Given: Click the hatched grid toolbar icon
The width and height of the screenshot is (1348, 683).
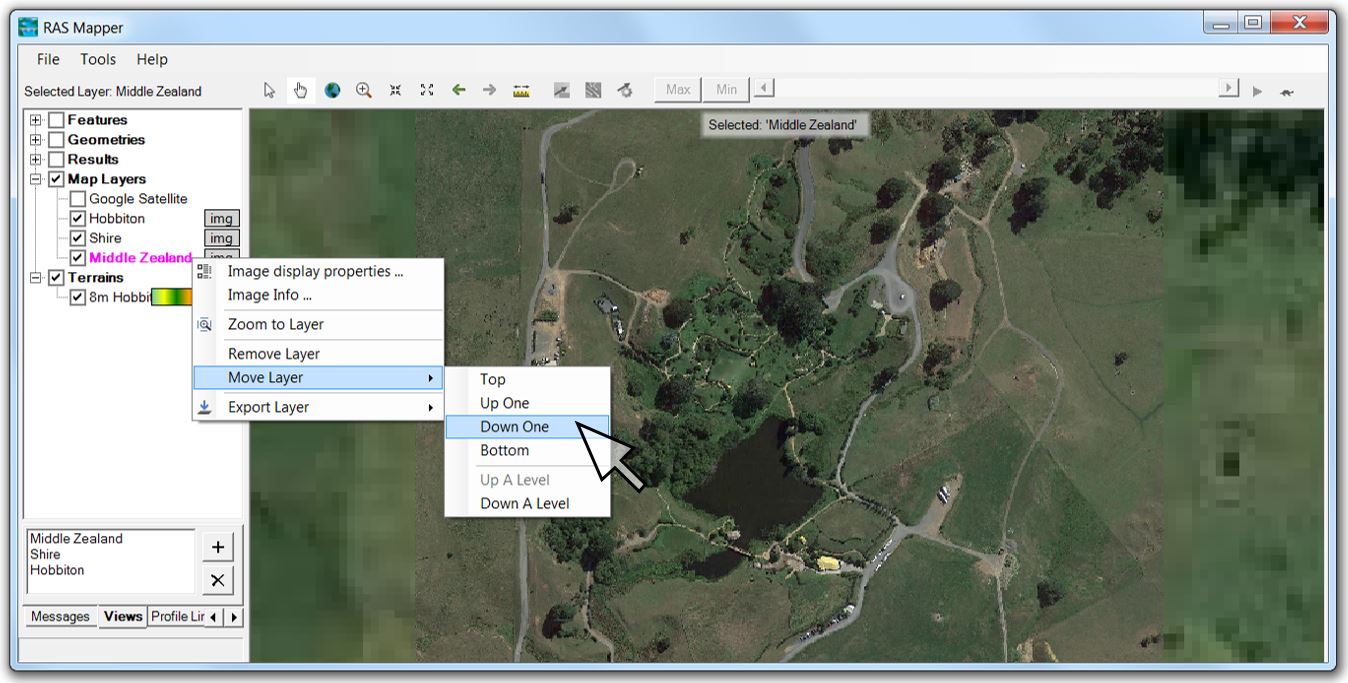Looking at the screenshot, I should (x=593, y=90).
